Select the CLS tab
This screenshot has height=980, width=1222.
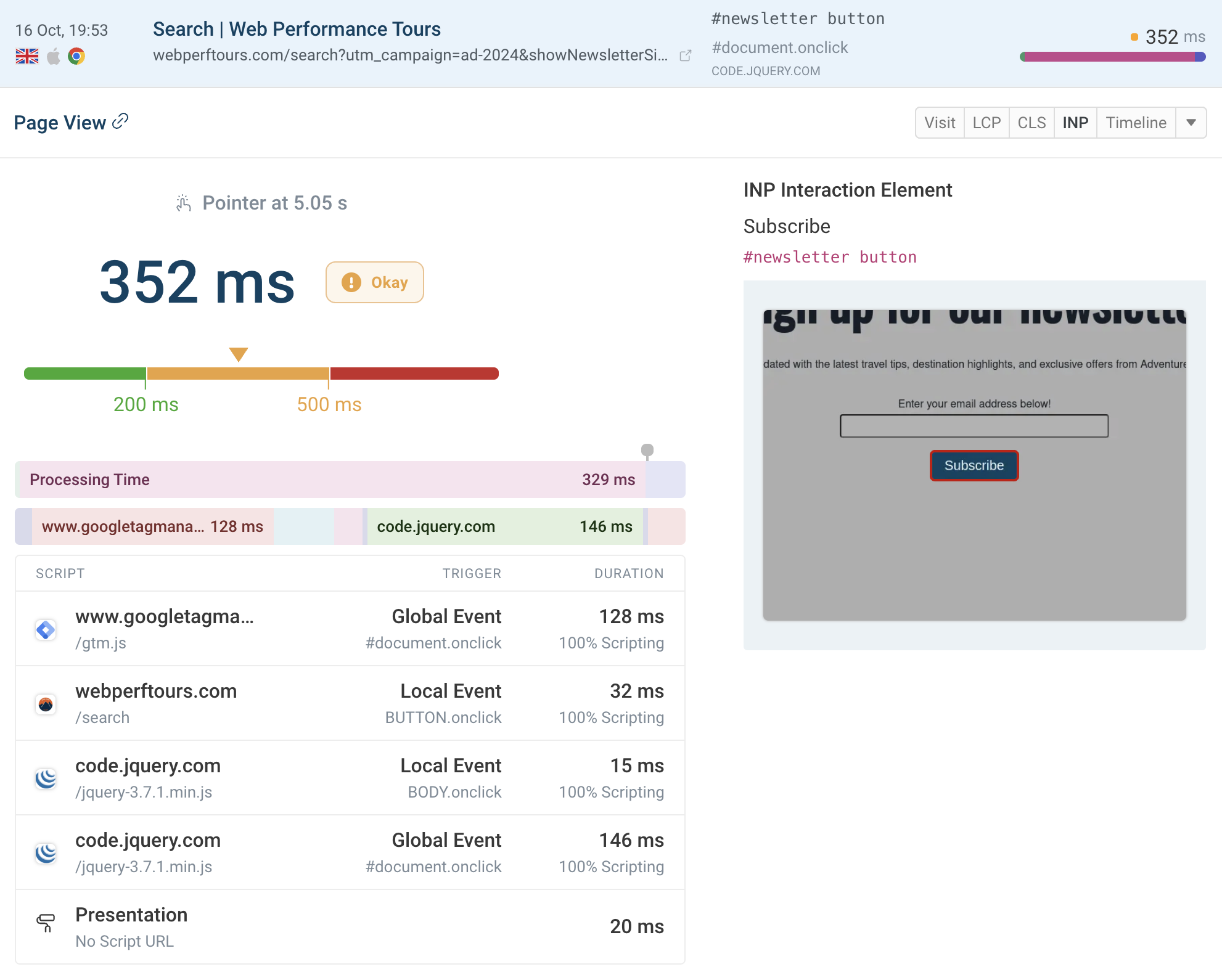coord(1031,123)
